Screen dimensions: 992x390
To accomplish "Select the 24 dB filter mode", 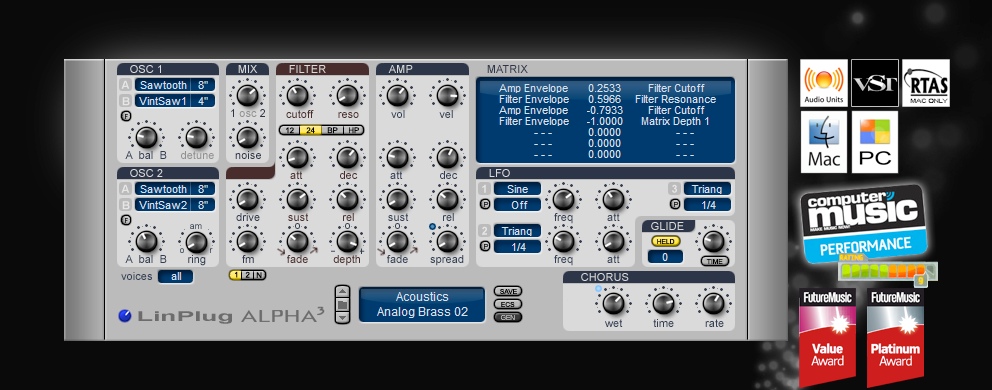I will pyautogui.click(x=310, y=130).
